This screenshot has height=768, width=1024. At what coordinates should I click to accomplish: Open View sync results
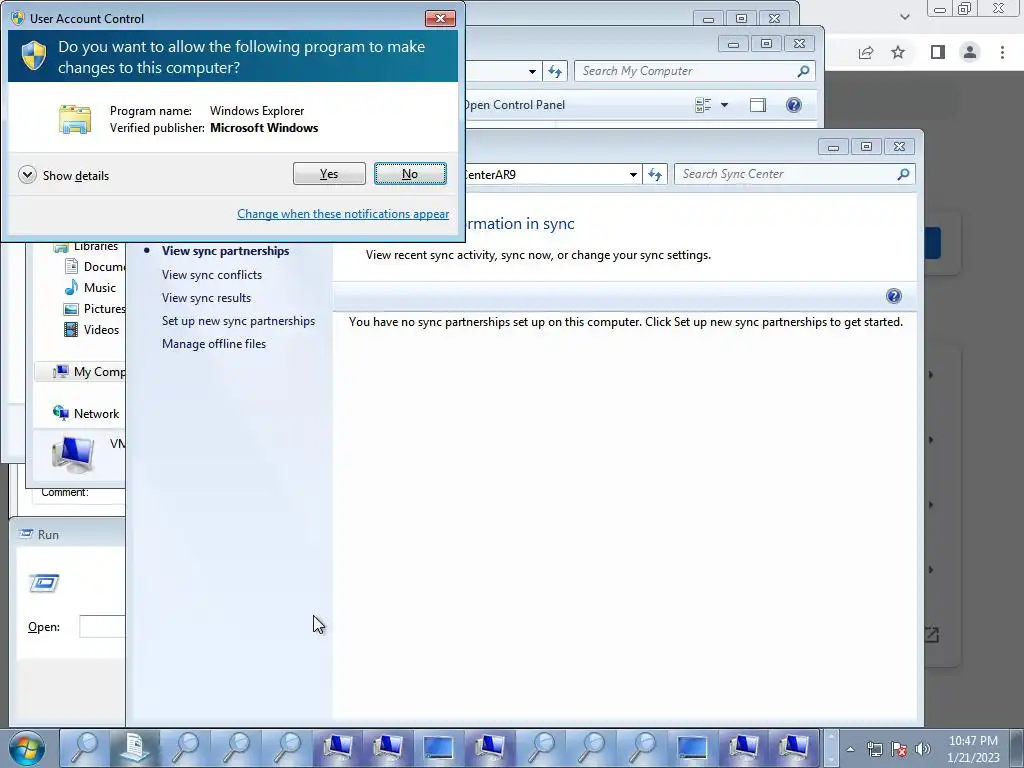point(206,298)
